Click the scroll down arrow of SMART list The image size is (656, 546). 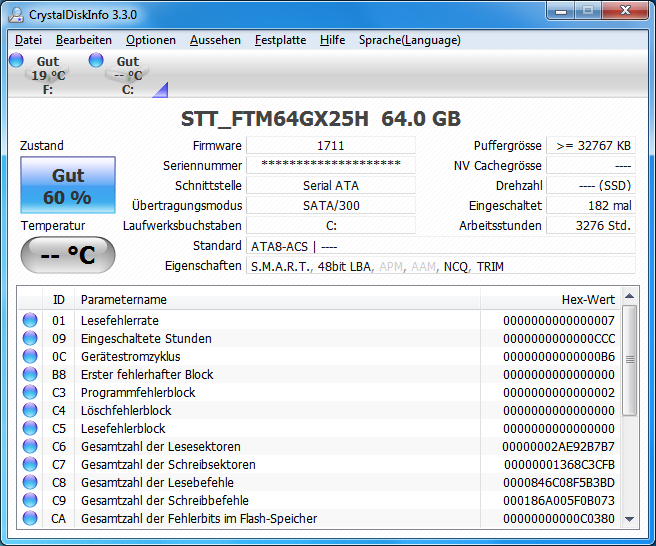pyautogui.click(x=629, y=519)
